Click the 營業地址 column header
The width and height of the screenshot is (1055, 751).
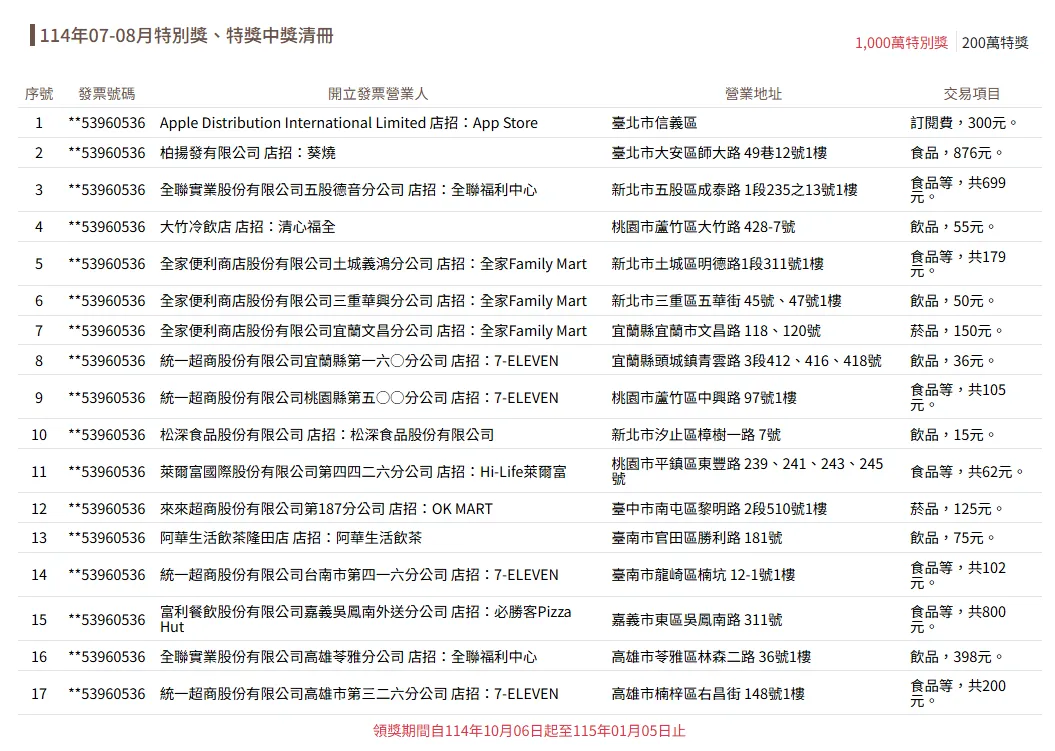coord(754,94)
